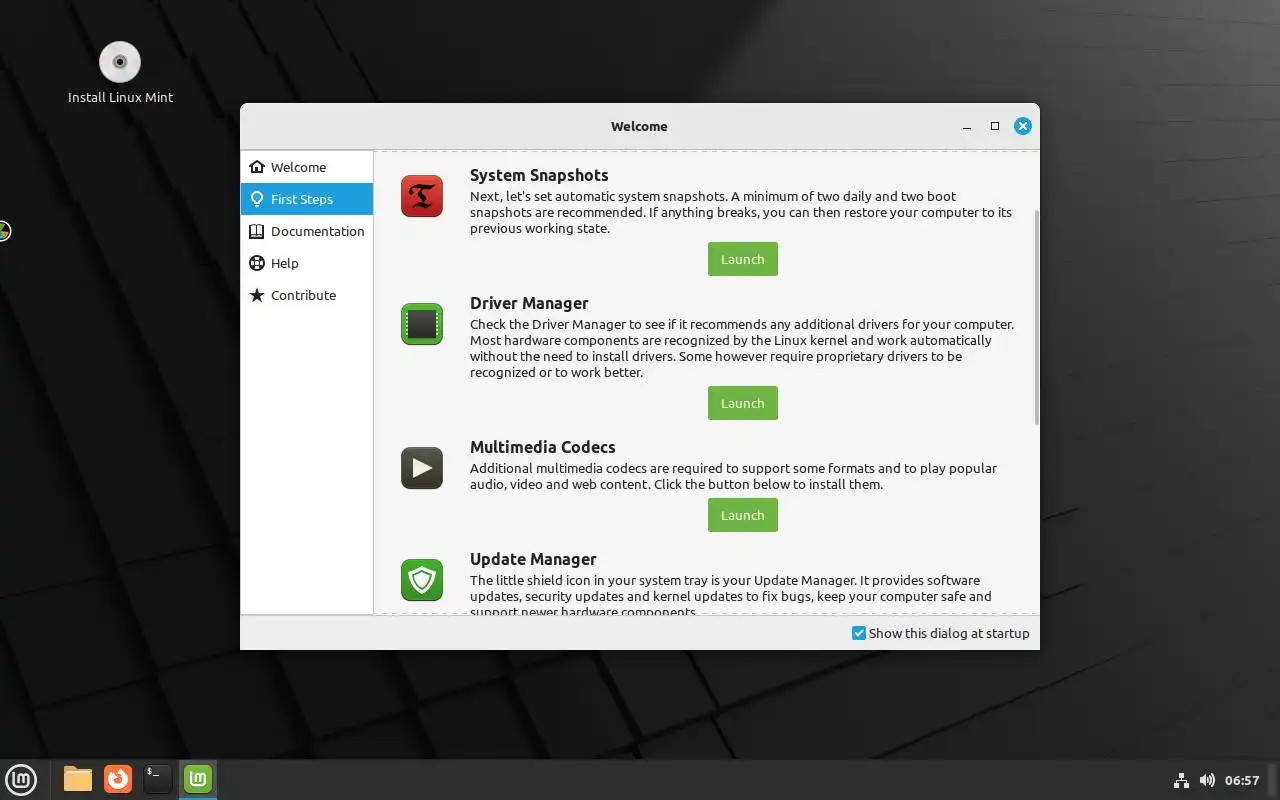1280x800 pixels.
Task: Go to the Welcome page in the sidebar
Action: coord(307,167)
